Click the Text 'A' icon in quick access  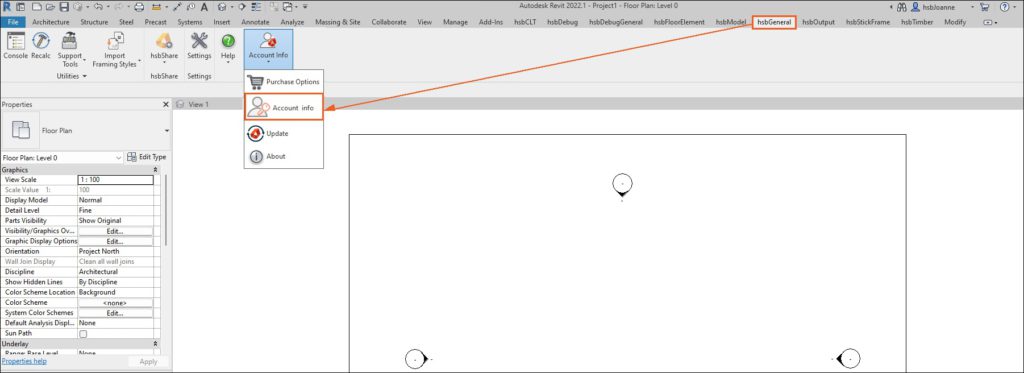click(204, 7)
